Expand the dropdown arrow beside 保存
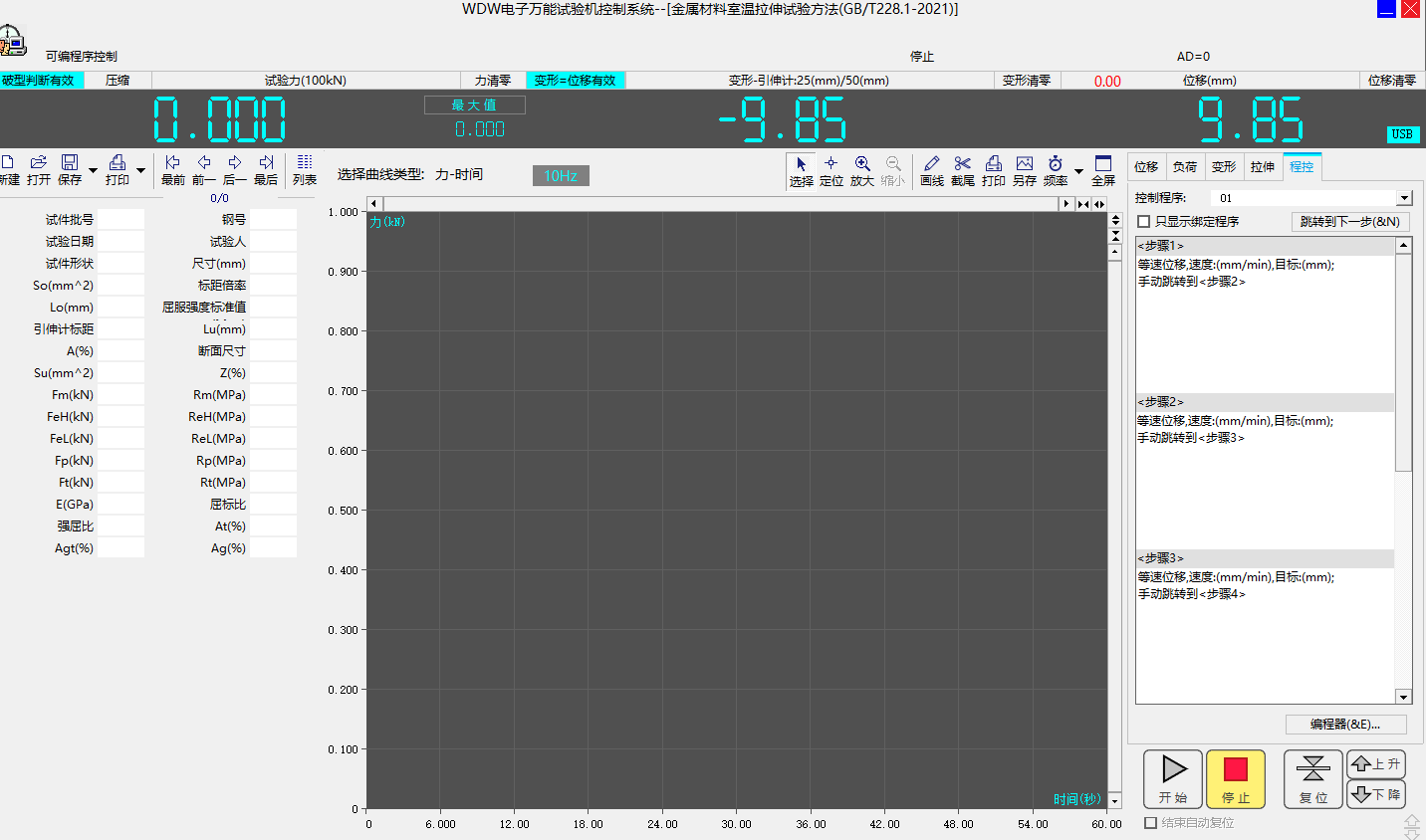This screenshot has width=1426, height=840. tap(93, 171)
